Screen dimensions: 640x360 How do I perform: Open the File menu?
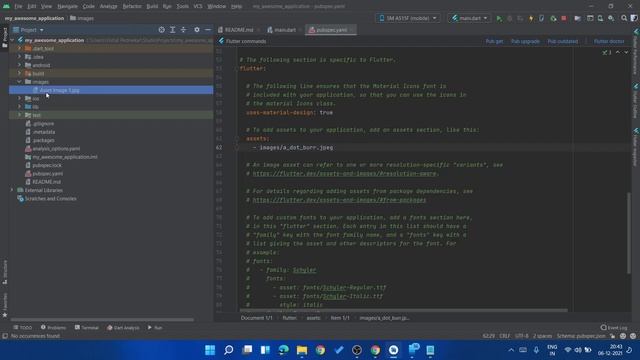click(x=18, y=7)
